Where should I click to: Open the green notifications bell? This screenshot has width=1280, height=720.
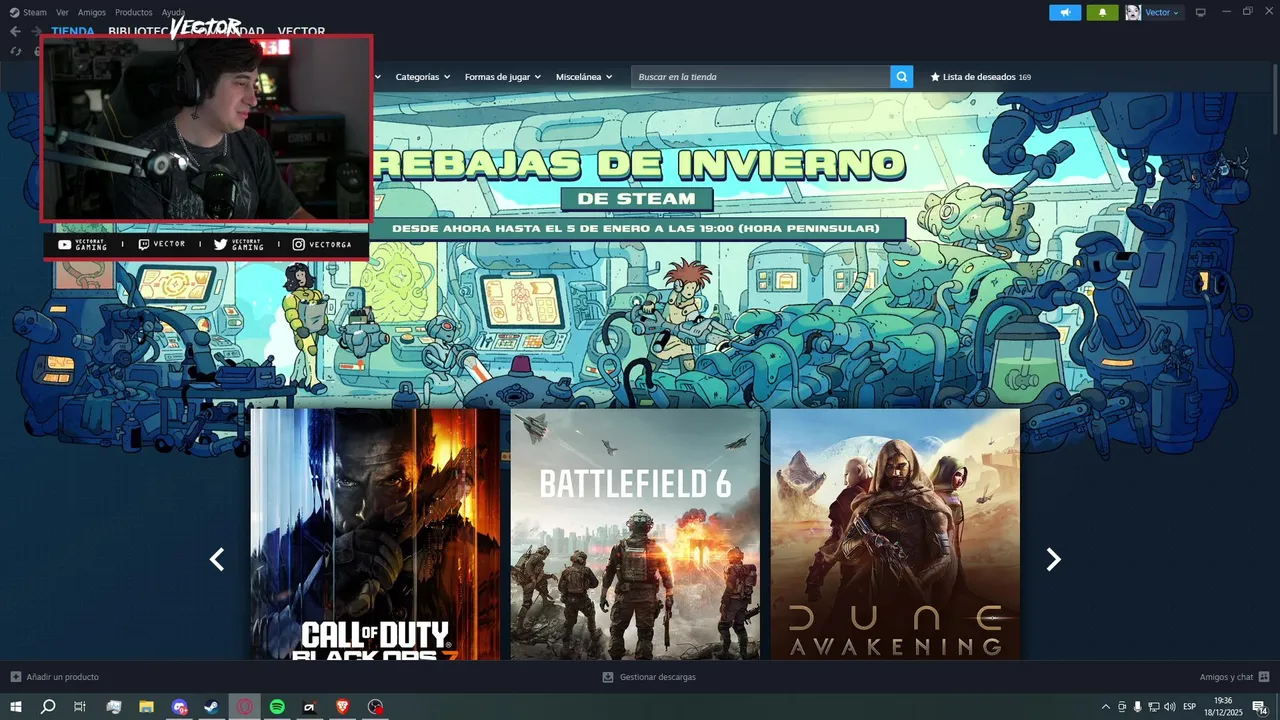[x=1102, y=13]
